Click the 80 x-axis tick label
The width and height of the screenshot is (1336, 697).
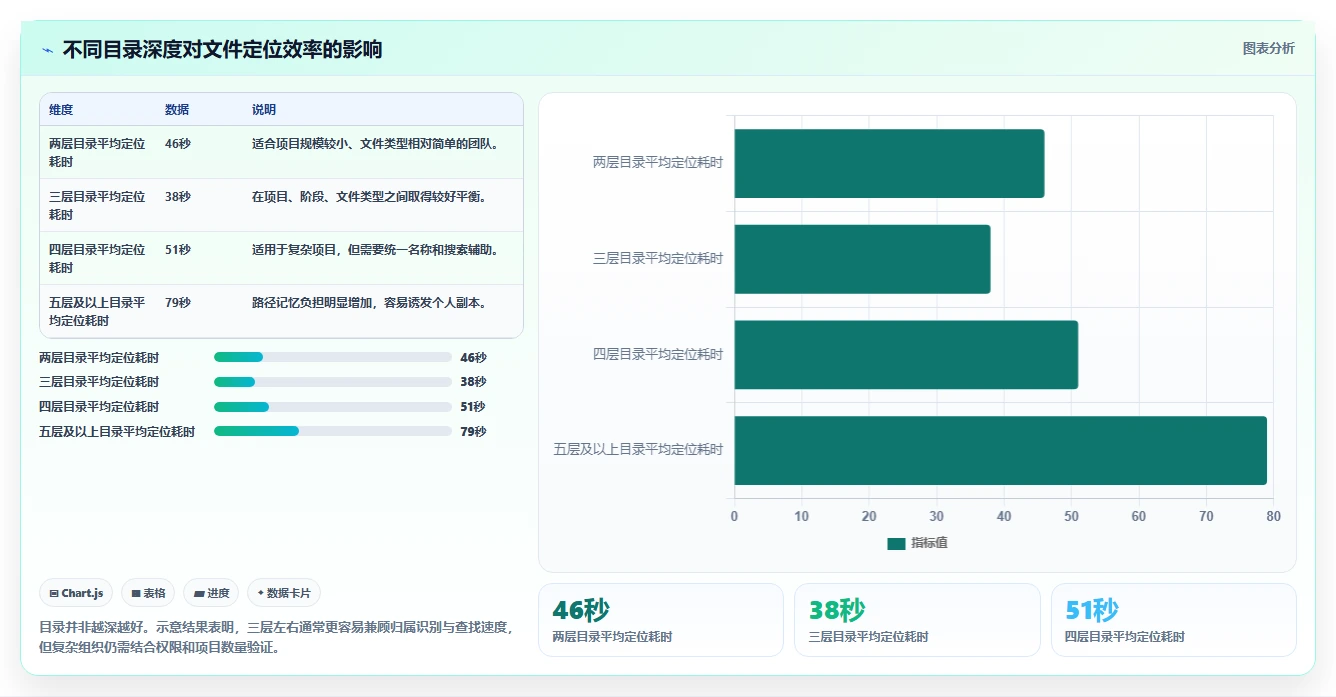point(1273,516)
